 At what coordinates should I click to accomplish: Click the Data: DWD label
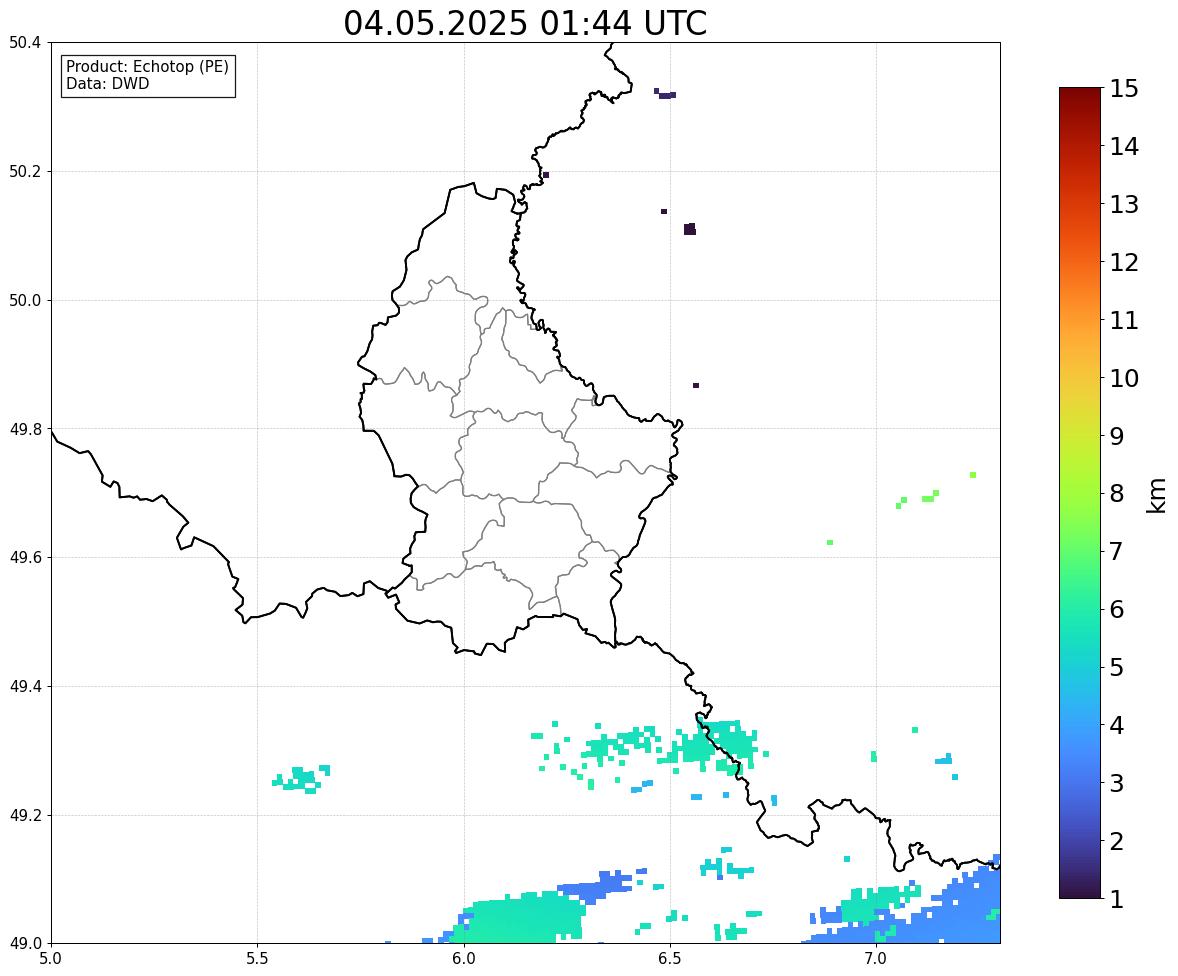pyautogui.click(x=107, y=83)
